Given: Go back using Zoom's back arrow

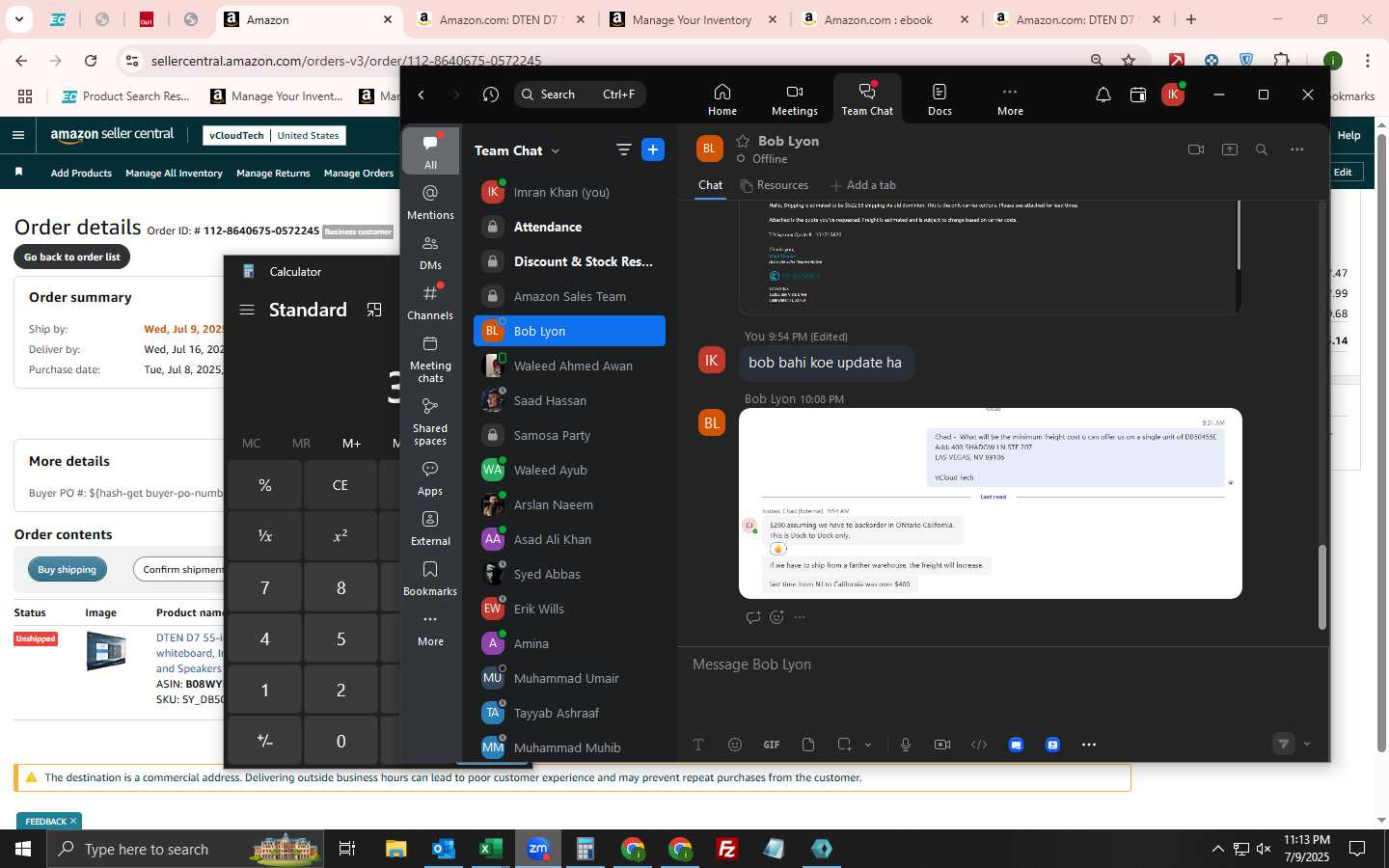Looking at the screenshot, I should (x=422, y=95).
